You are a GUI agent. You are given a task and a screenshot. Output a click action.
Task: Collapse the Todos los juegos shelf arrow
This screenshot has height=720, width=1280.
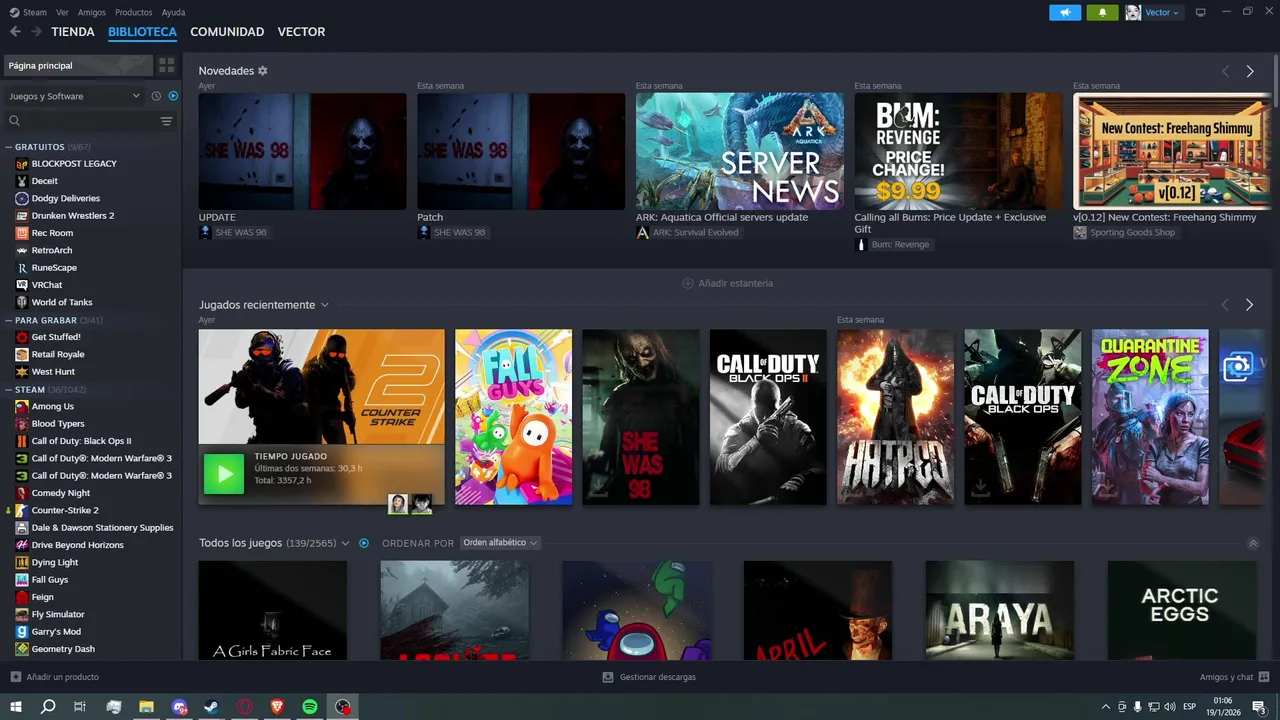[x=1253, y=544]
